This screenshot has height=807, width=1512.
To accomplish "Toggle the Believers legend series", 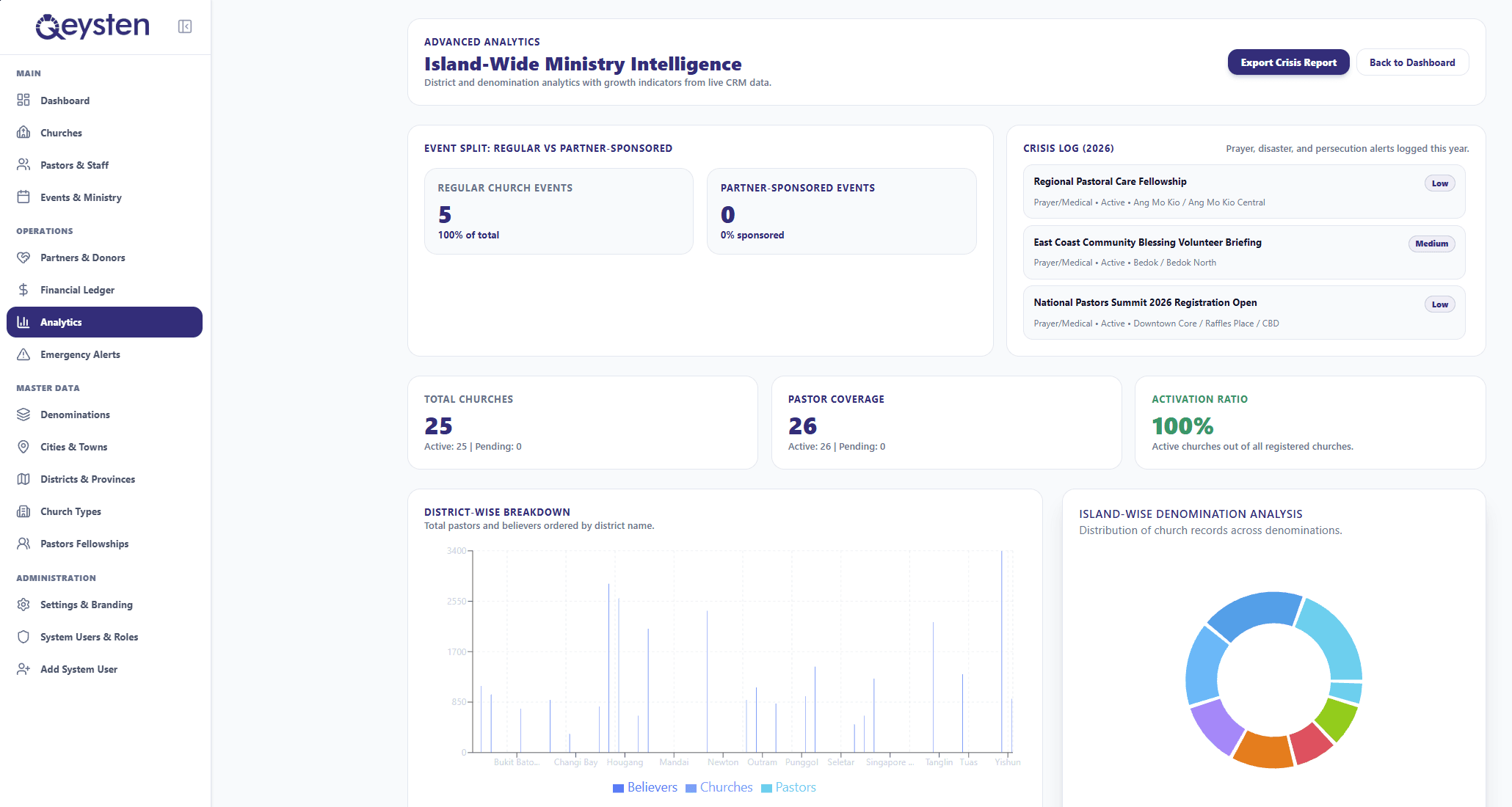I will [645, 787].
